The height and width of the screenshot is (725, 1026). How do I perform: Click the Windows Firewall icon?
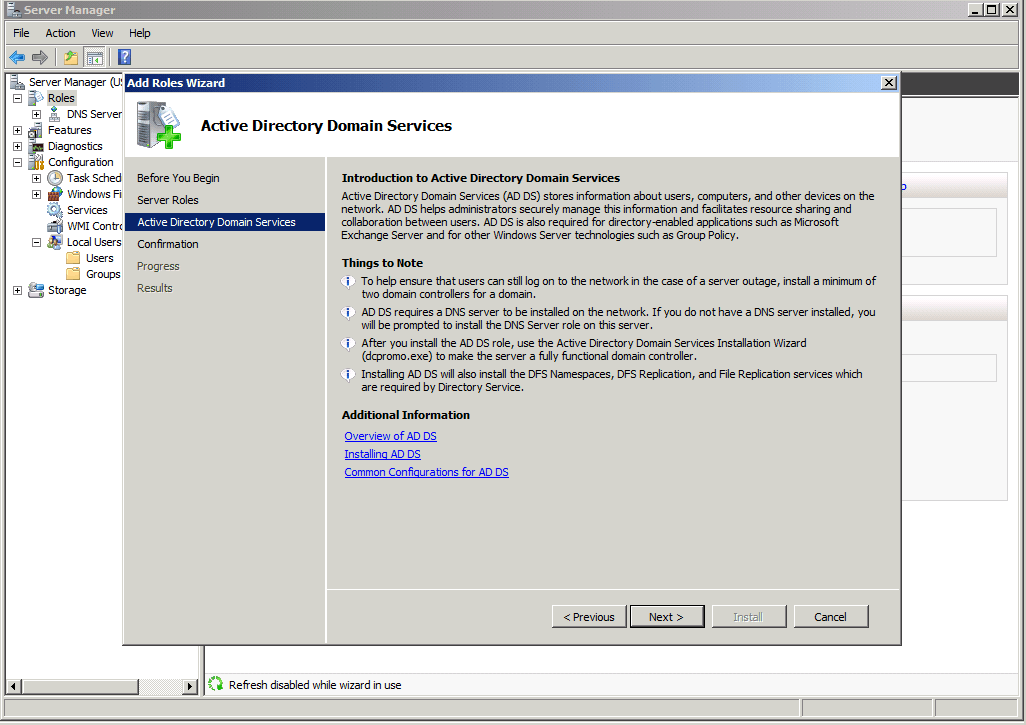[x=56, y=194]
